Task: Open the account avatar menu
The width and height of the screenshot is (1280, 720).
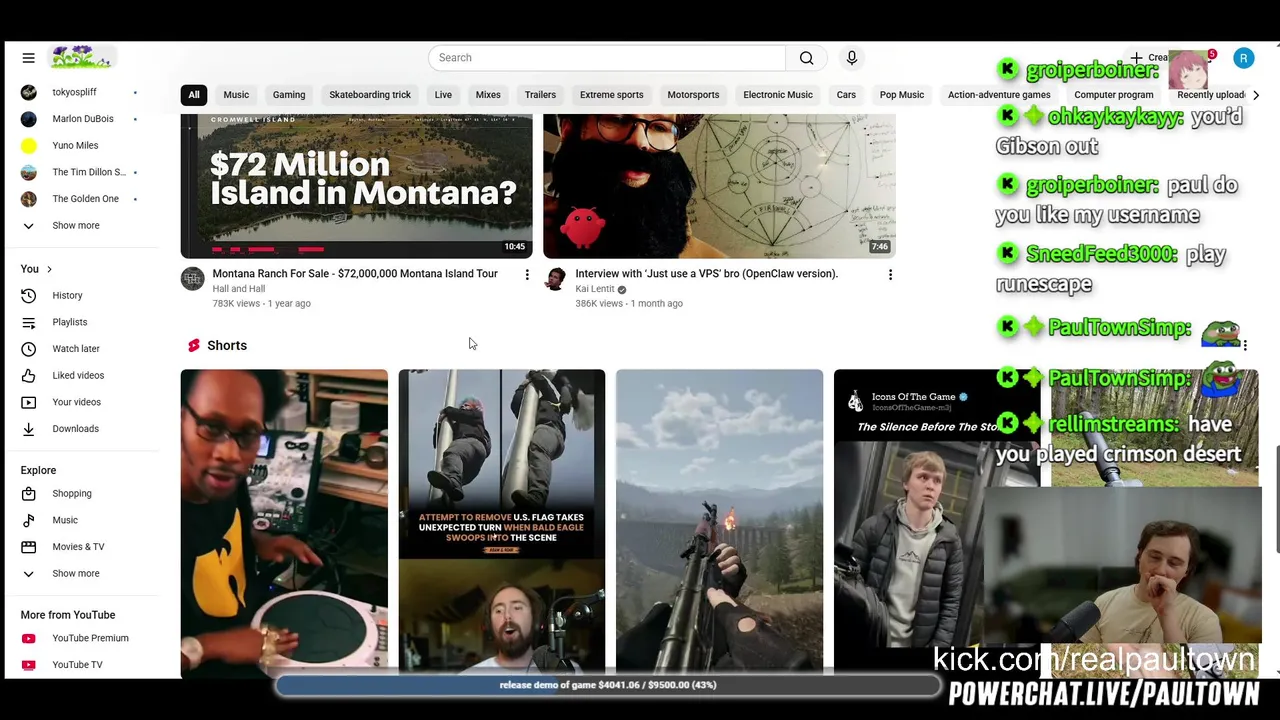Action: pyautogui.click(x=1243, y=58)
